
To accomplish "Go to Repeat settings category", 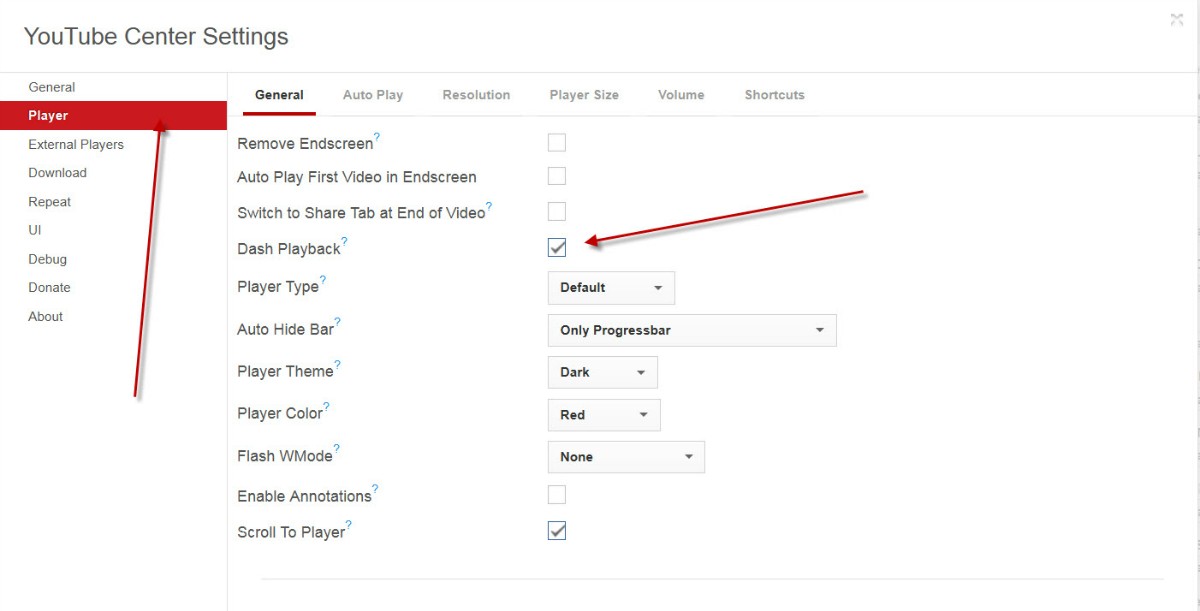I will (x=113, y=202).
